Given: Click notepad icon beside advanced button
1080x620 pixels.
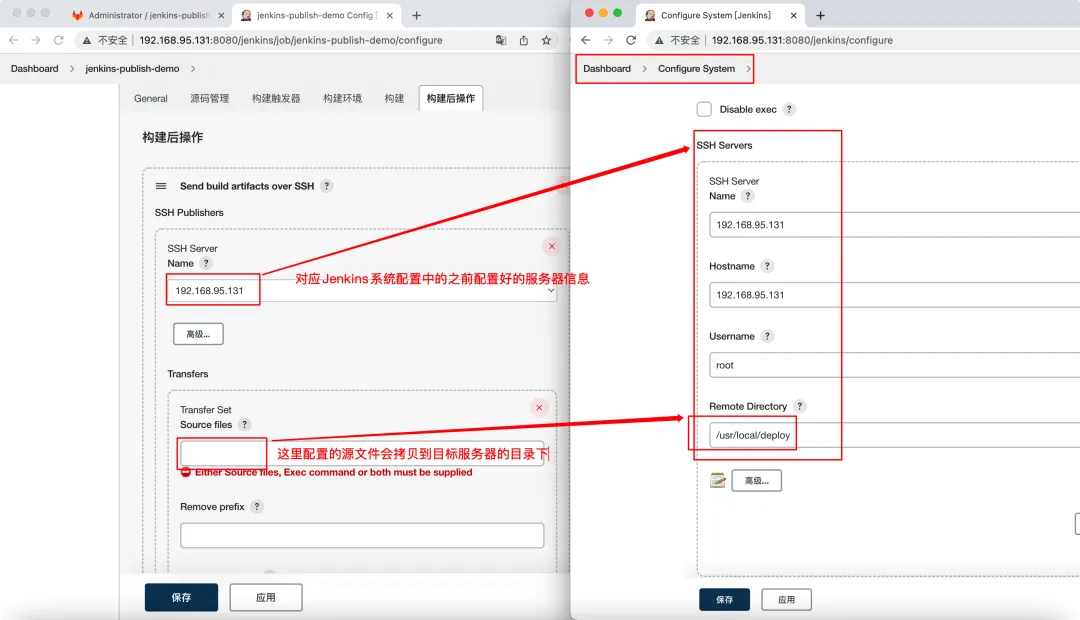Looking at the screenshot, I should click(x=718, y=480).
